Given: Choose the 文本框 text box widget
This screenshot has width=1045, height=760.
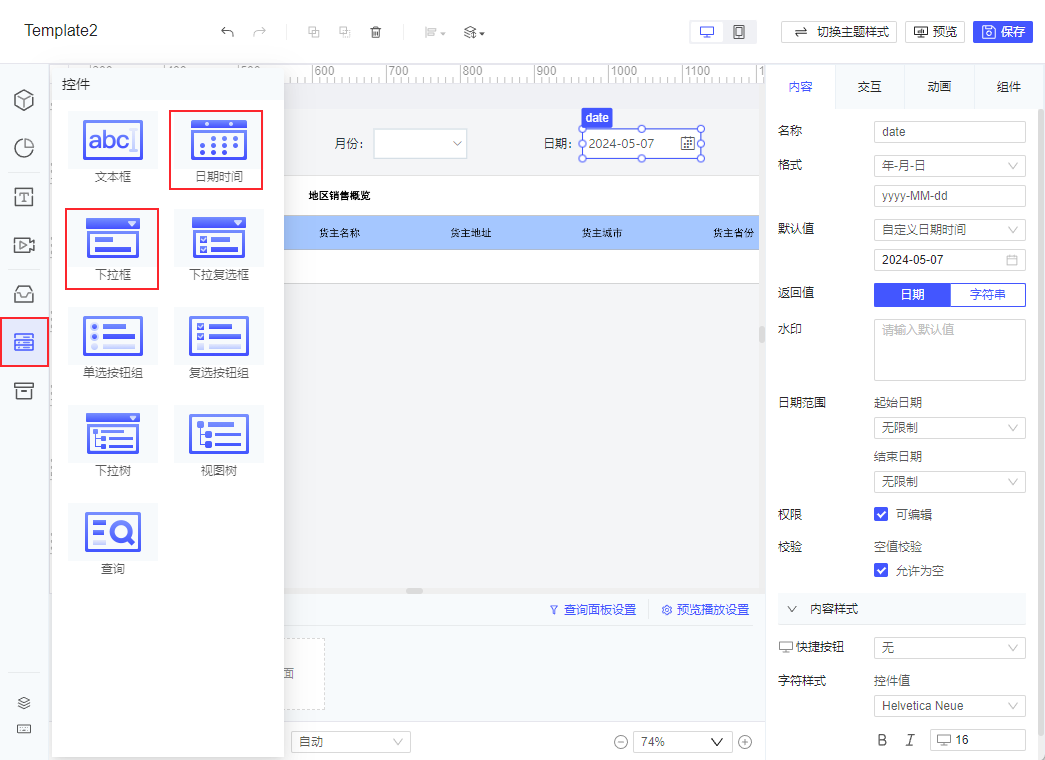Looking at the screenshot, I should click(x=113, y=148).
